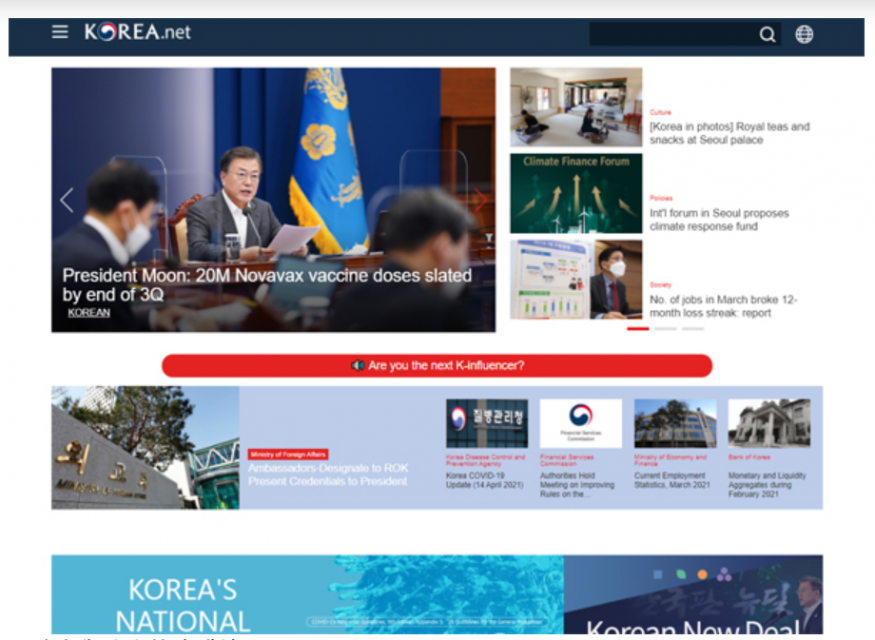
Task: Open No. of jobs in March article
Action: [x=723, y=306]
